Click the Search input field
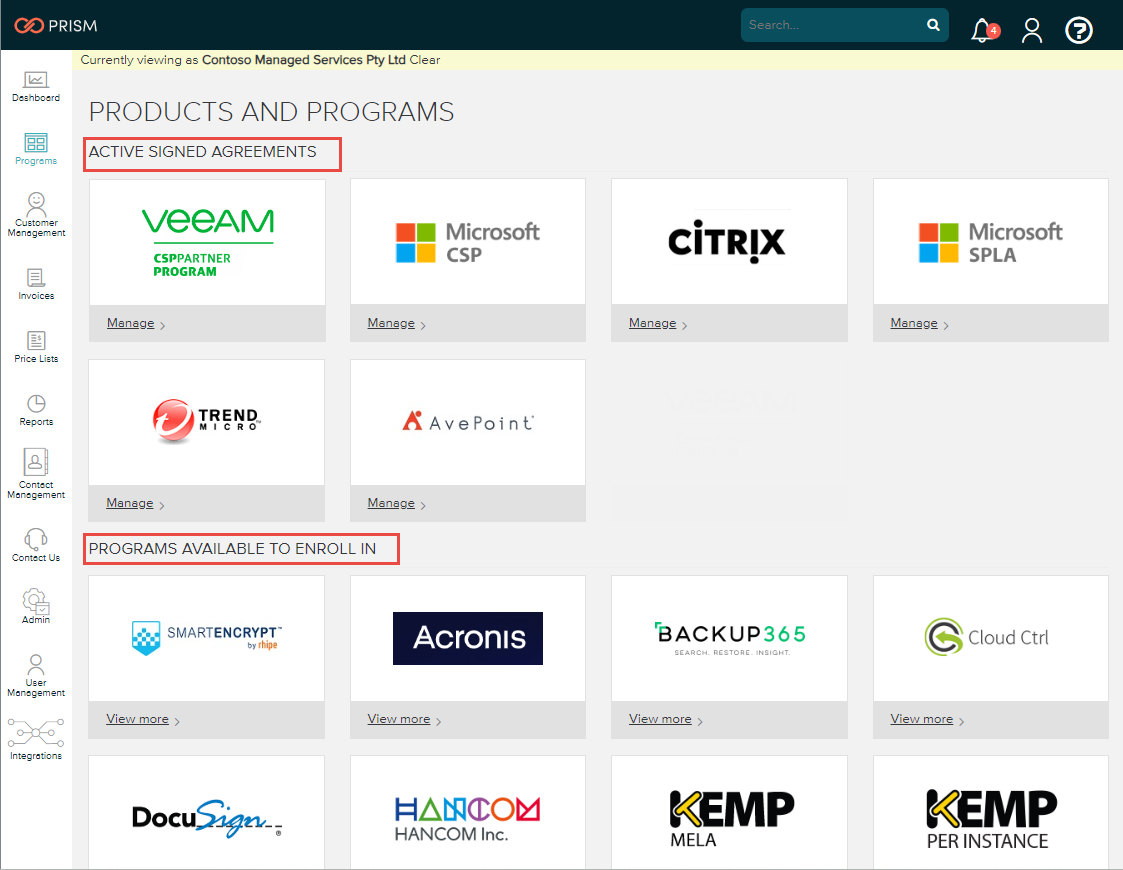 pos(832,25)
